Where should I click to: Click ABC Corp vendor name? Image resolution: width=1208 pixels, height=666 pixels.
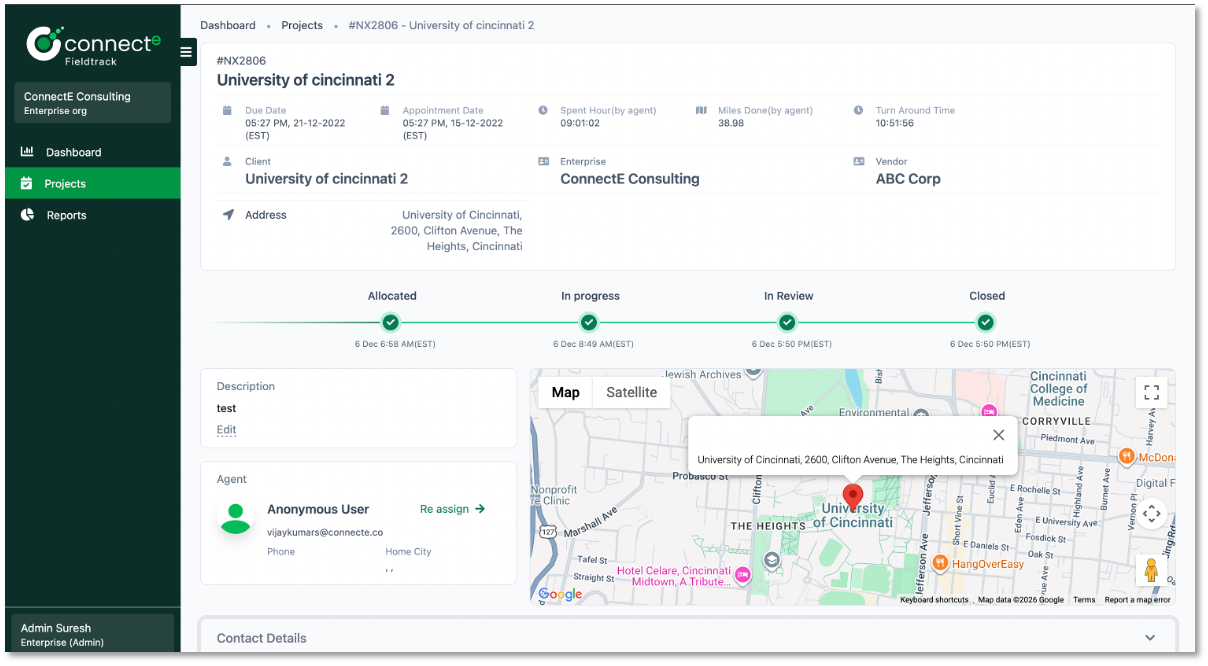[x=908, y=179]
